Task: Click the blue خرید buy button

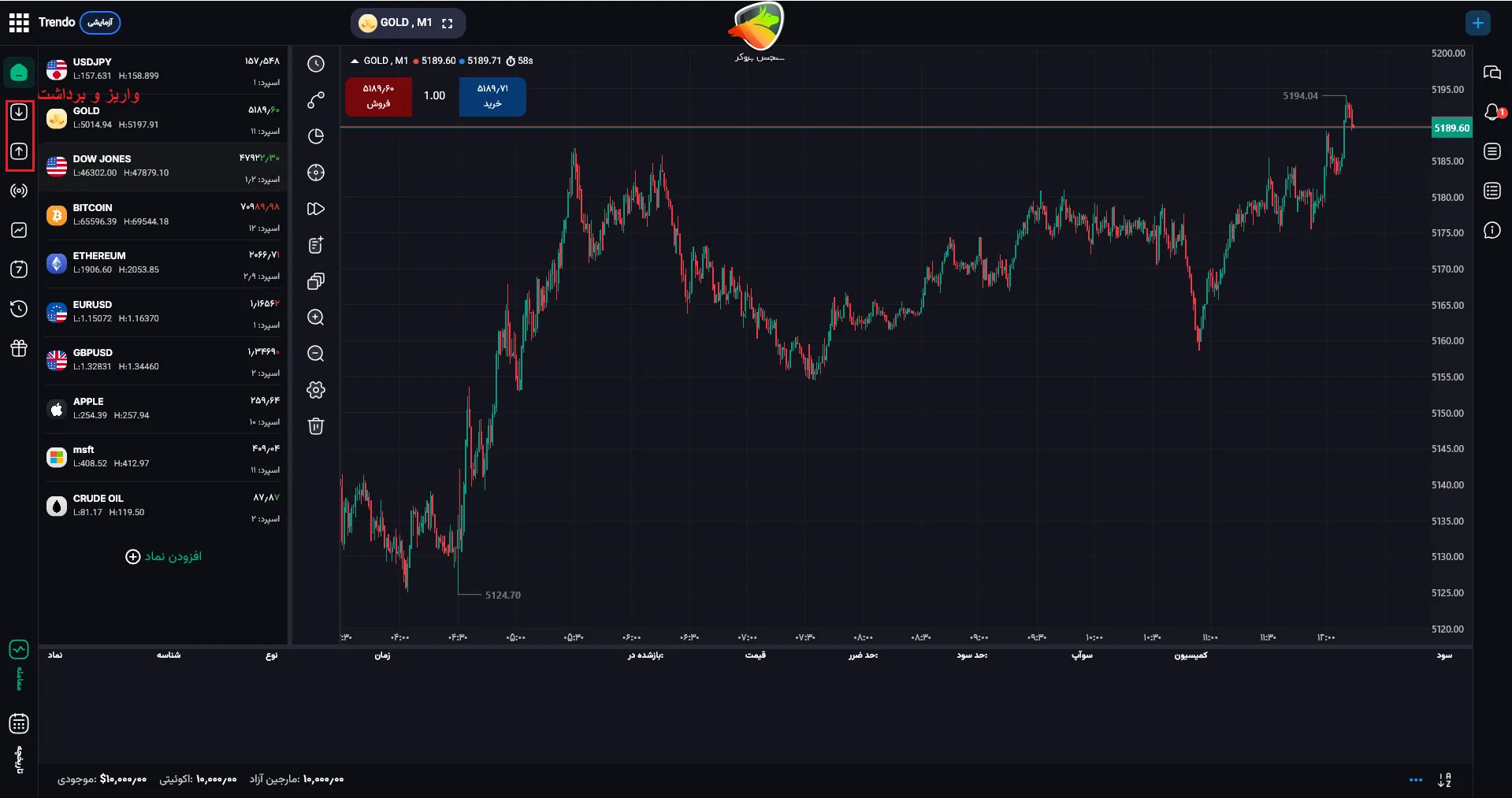Action: (492, 96)
